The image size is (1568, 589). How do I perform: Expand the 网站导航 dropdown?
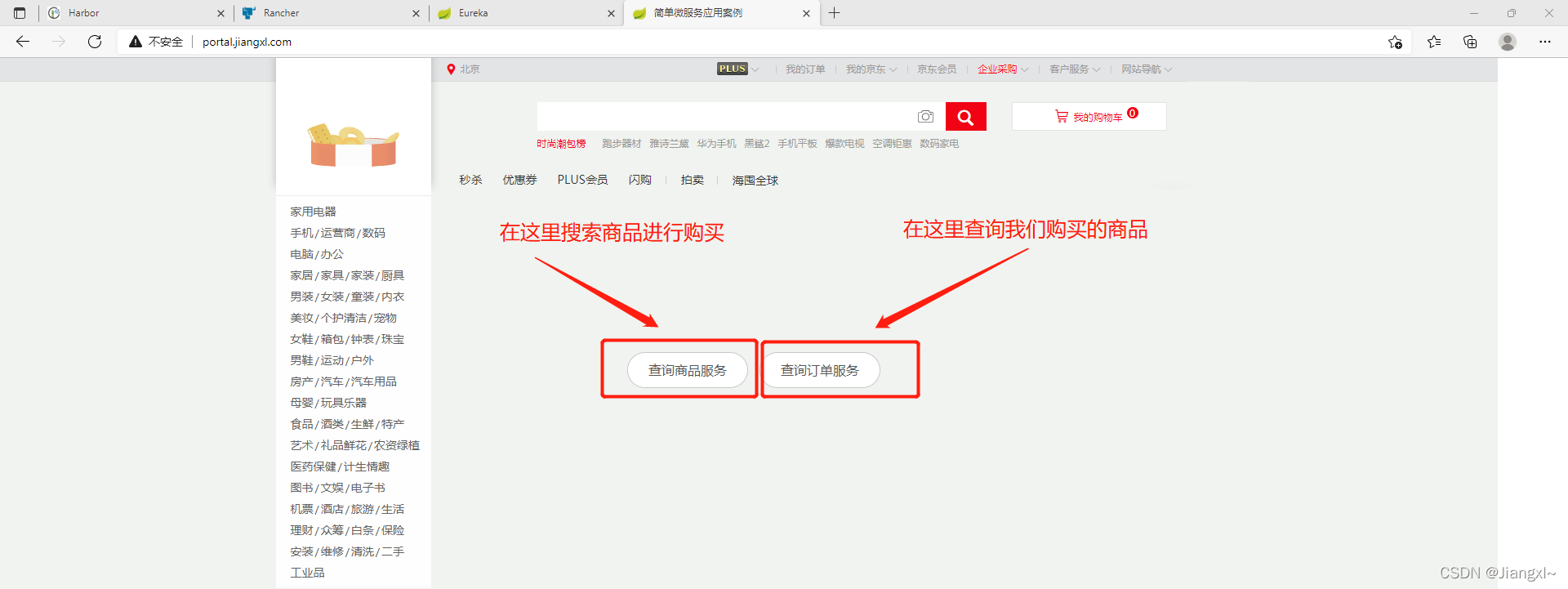point(1147,69)
